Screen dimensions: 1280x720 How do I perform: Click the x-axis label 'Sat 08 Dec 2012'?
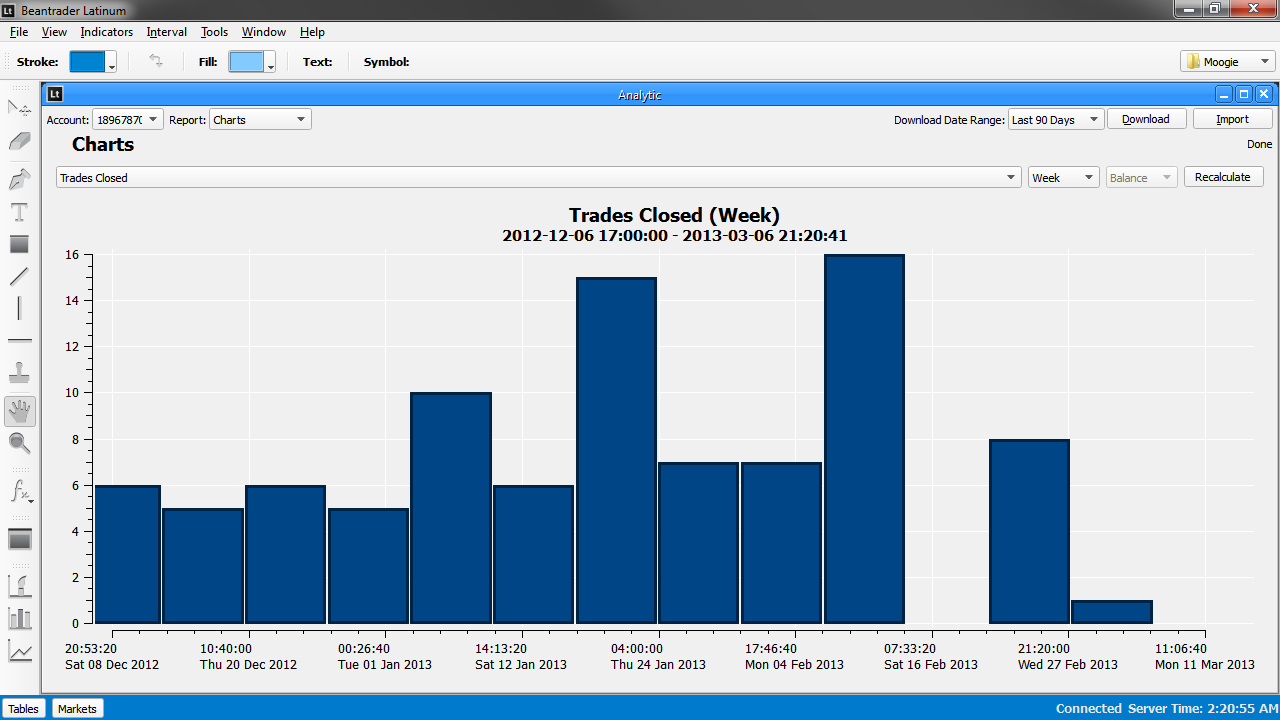pyautogui.click(x=112, y=664)
